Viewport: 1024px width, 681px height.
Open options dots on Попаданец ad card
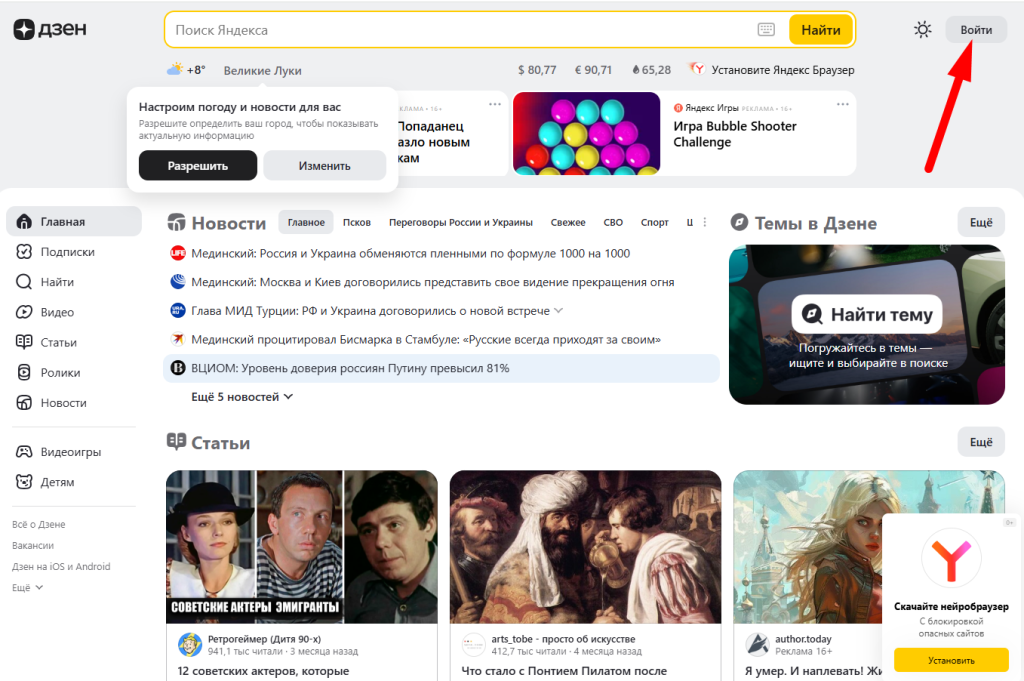495,104
